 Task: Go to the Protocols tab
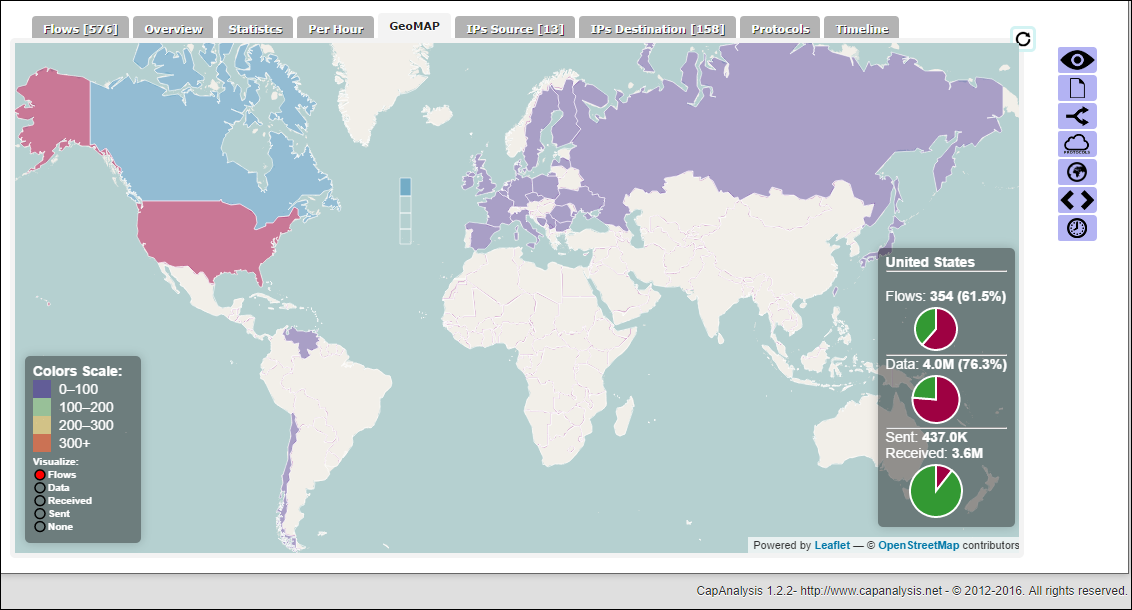click(780, 28)
